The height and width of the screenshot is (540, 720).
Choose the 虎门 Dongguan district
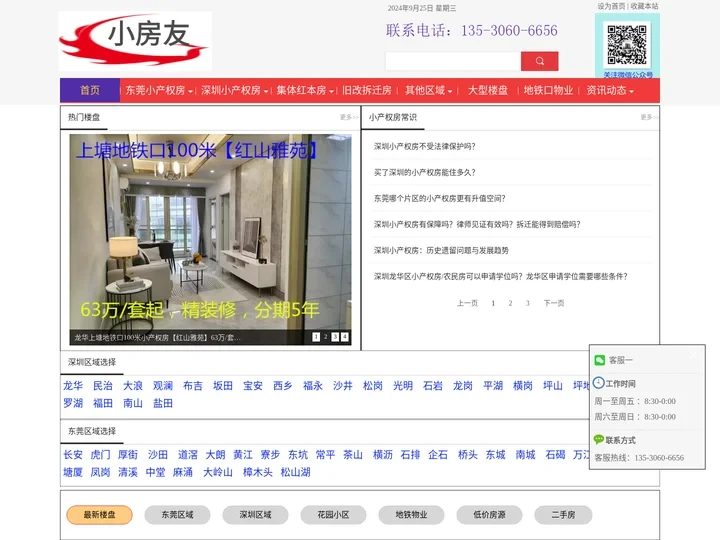pos(101,455)
